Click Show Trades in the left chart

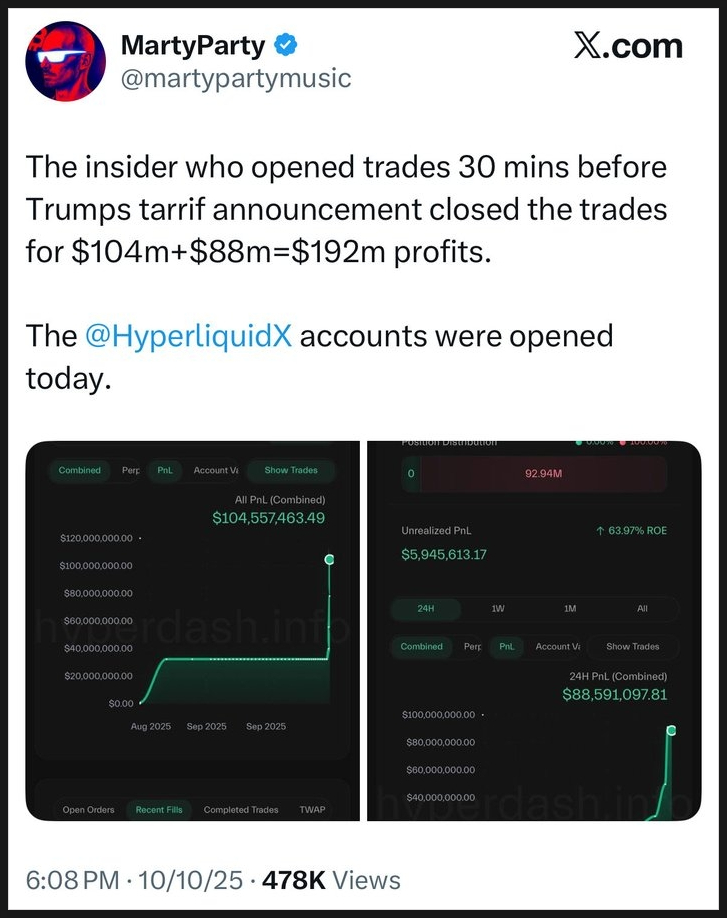click(290, 470)
